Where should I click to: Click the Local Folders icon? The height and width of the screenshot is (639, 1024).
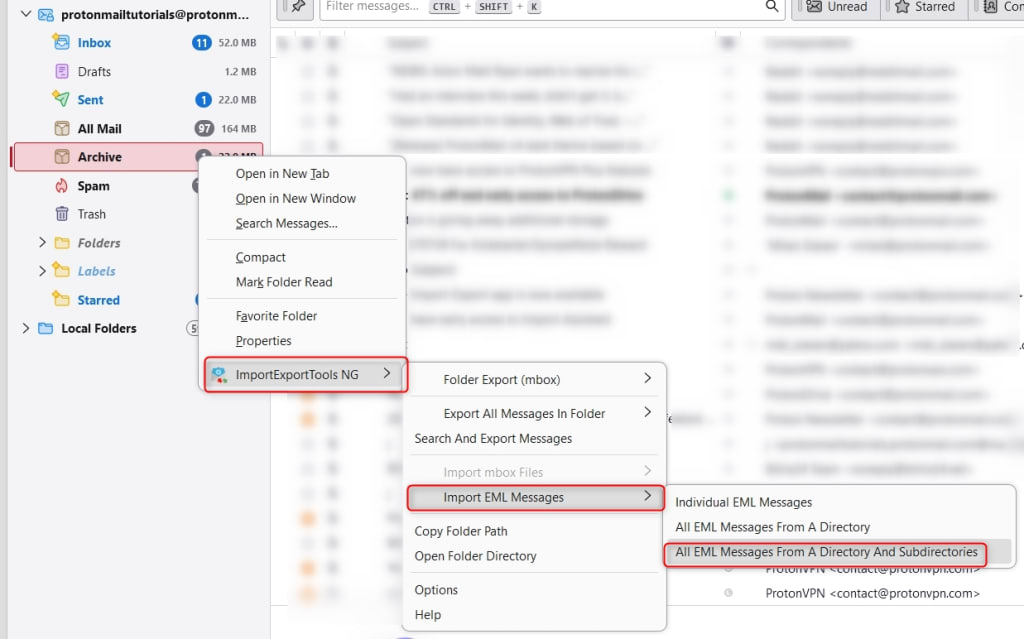[45, 328]
